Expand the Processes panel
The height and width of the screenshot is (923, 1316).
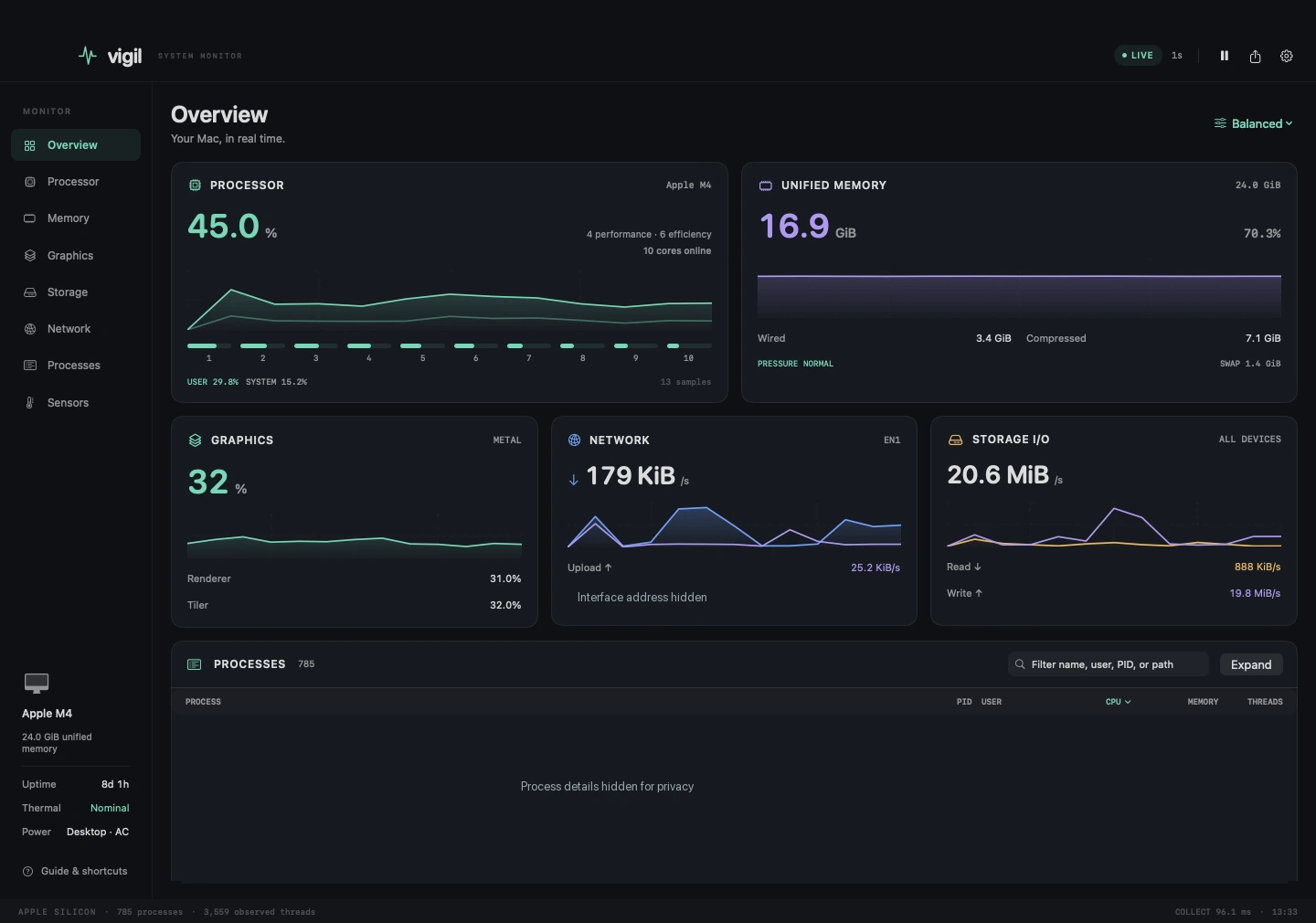click(x=1251, y=664)
